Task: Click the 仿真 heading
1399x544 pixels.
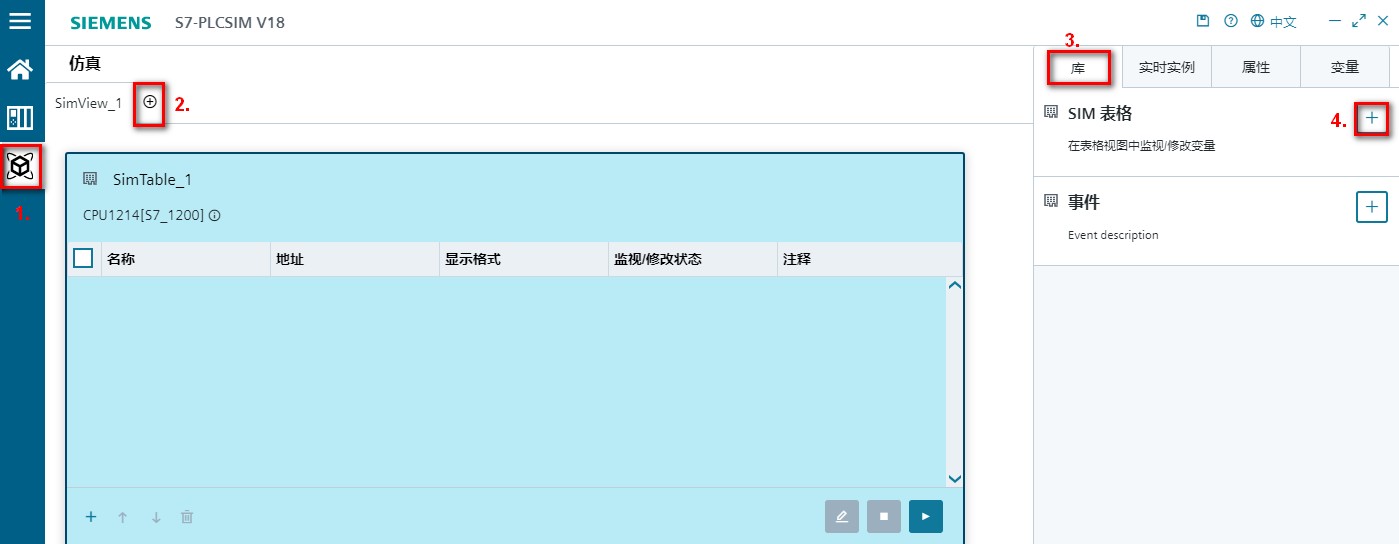Action: (85, 64)
